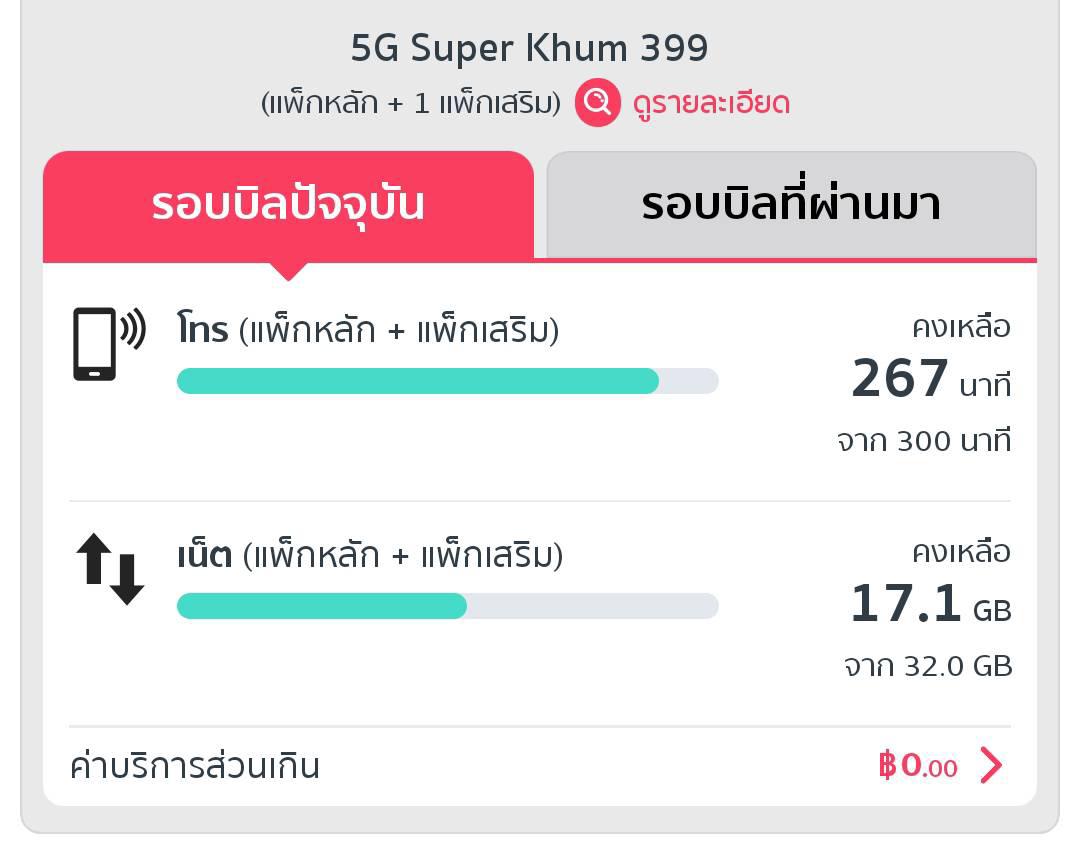The height and width of the screenshot is (857, 1079).
Task: Open the ค่าบริการส่วนเกิน row
Action: (195, 766)
